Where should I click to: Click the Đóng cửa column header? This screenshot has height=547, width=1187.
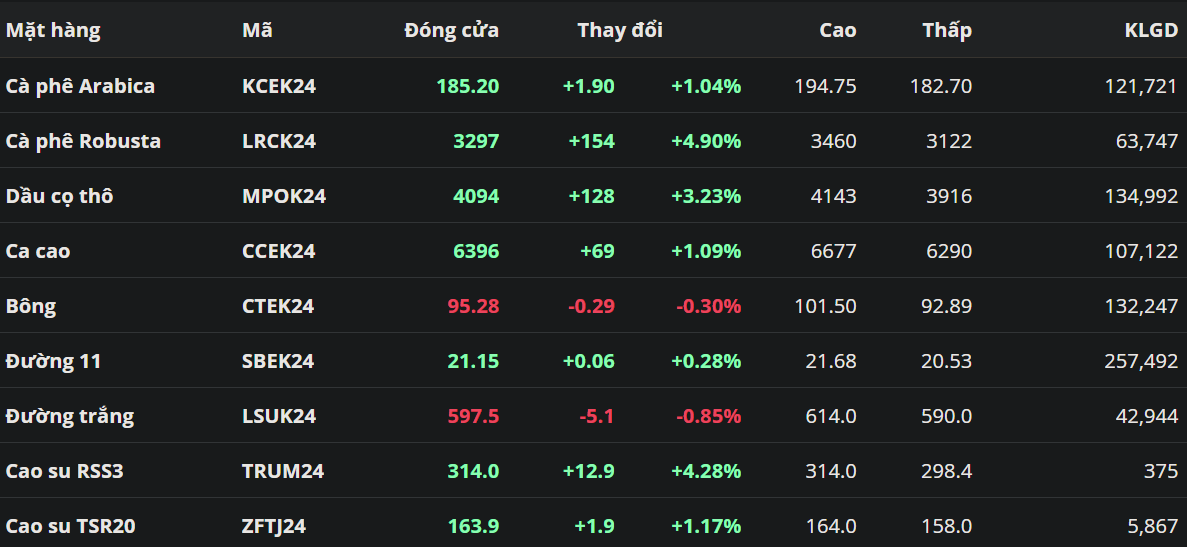(x=451, y=30)
